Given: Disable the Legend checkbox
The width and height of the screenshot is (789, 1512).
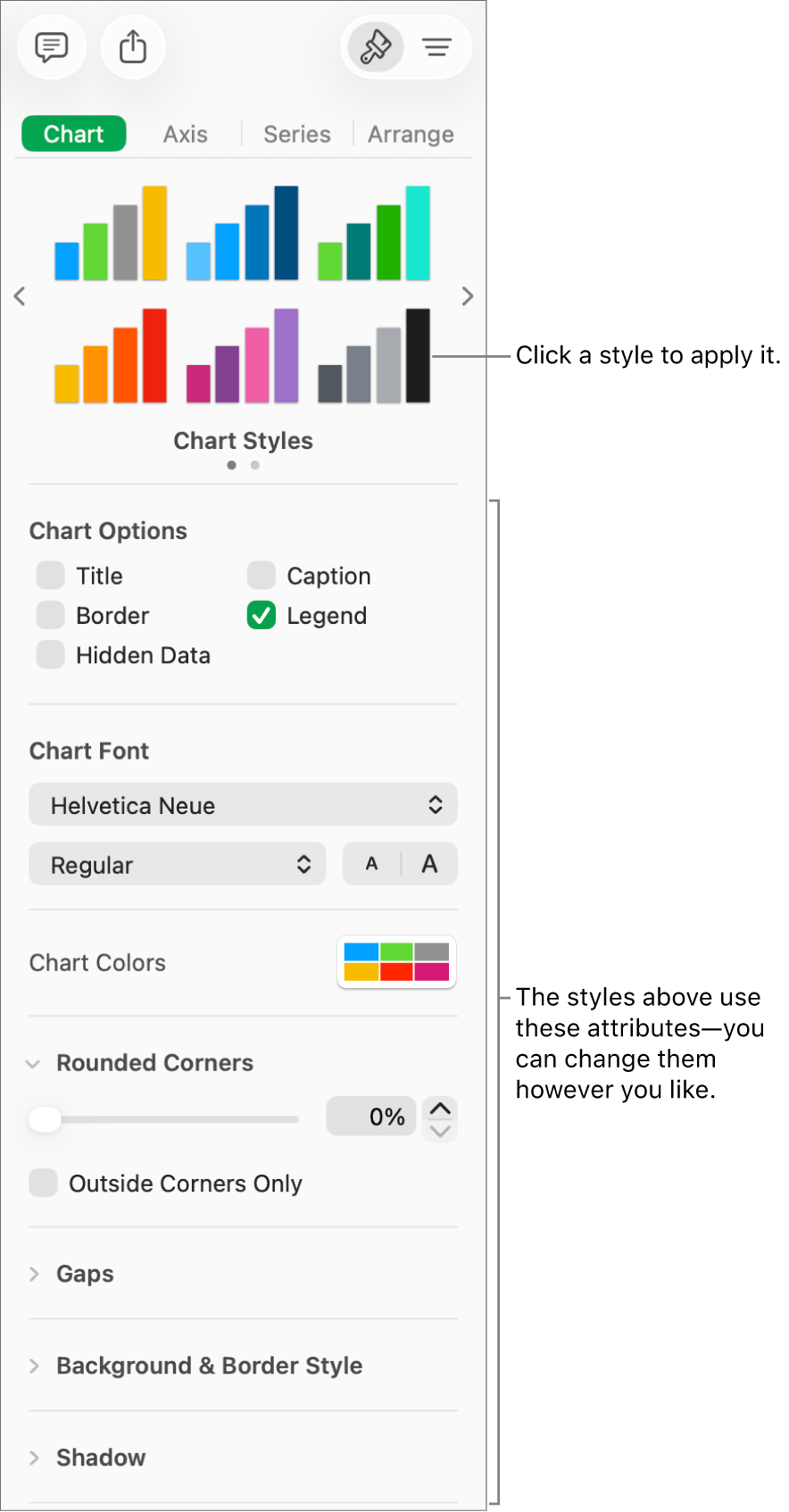Looking at the screenshot, I should pos(260,615).
